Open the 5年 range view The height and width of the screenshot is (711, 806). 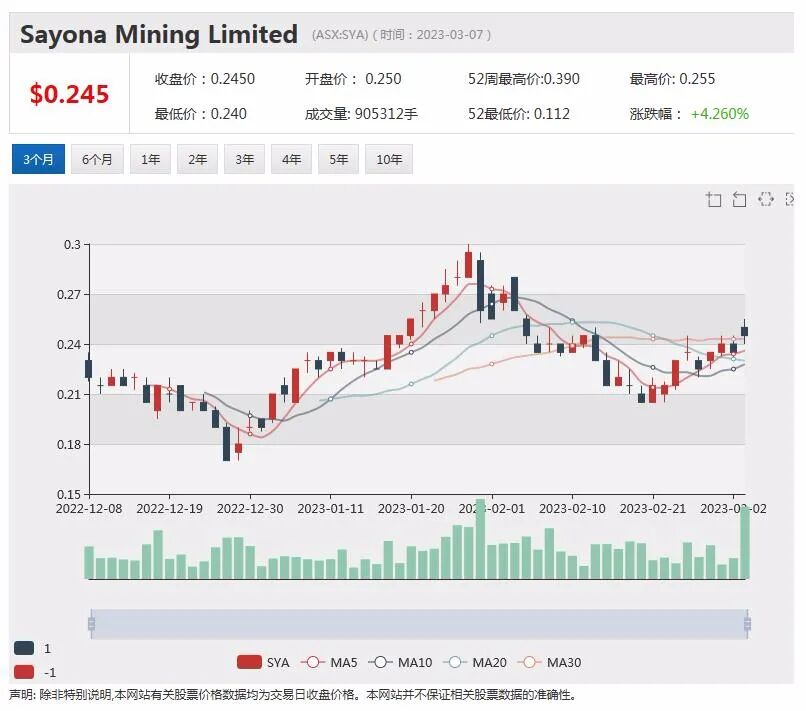[338, 159]
